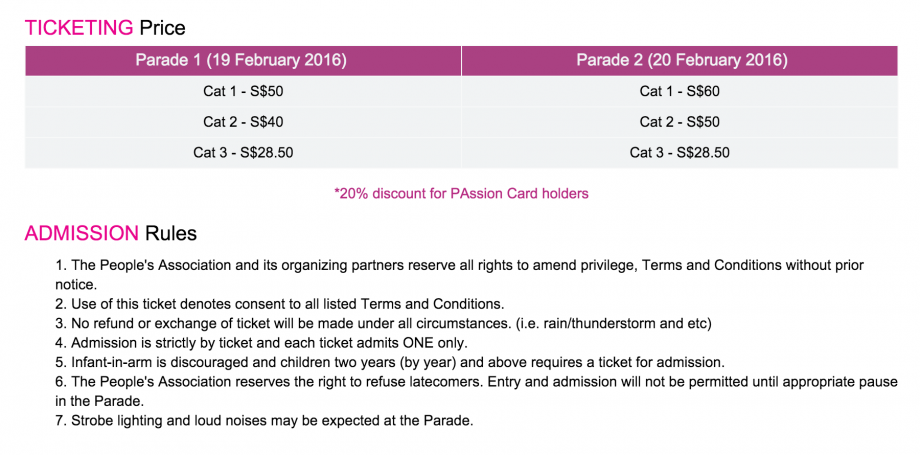Click the Parade 2 Cat 1 - S$60 cell
Image resolution: width=920 pixels, height=455 pixels.
coord(681,92)
